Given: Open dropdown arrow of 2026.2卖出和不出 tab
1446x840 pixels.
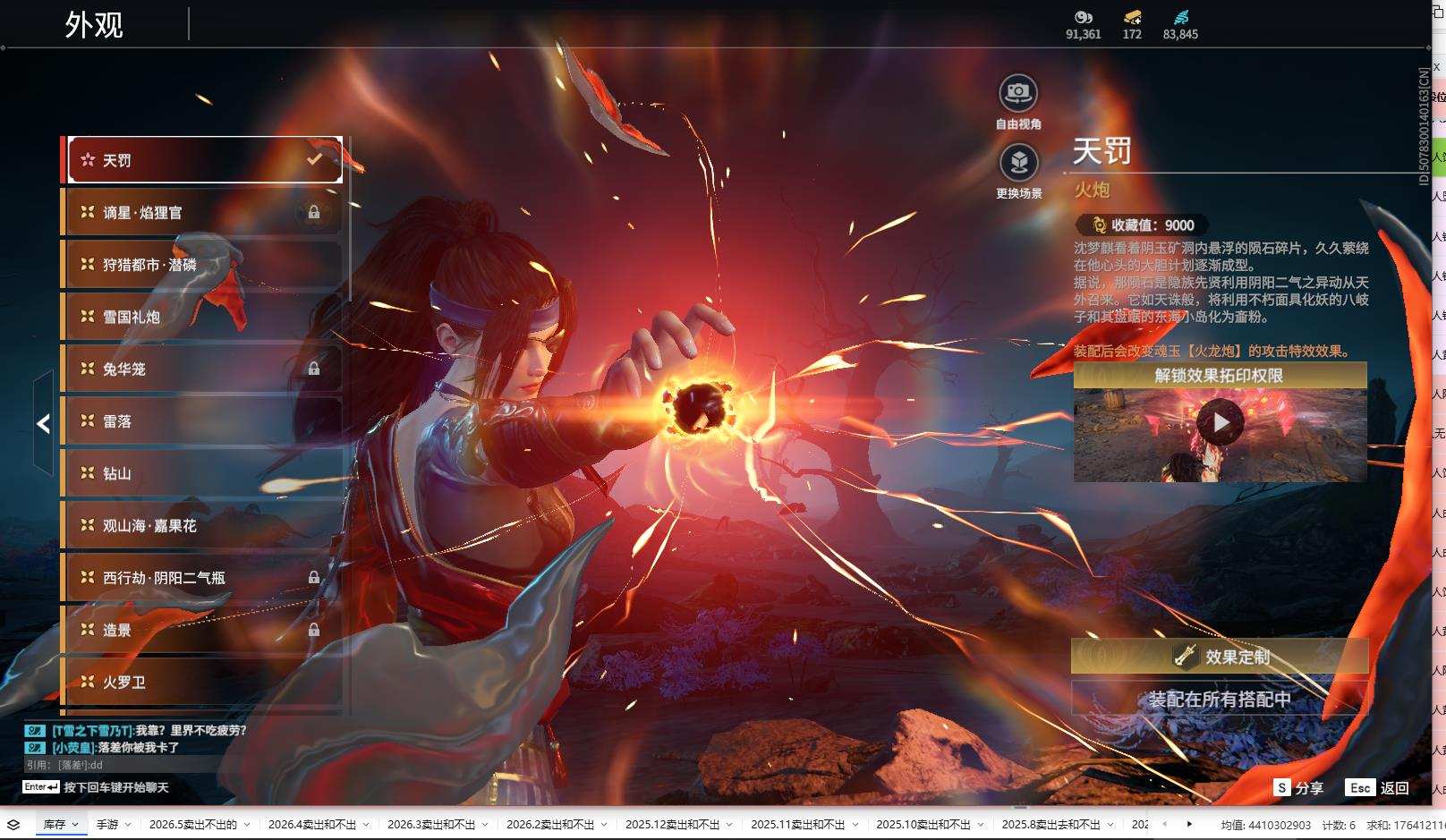Looking at the screenshot, I should coord(604,825).
